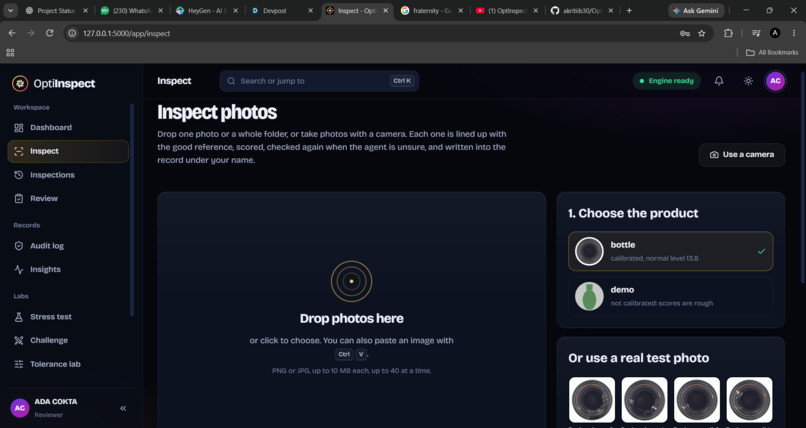
Task: Select the Inspect sidebar item
Action: [68, 151]
